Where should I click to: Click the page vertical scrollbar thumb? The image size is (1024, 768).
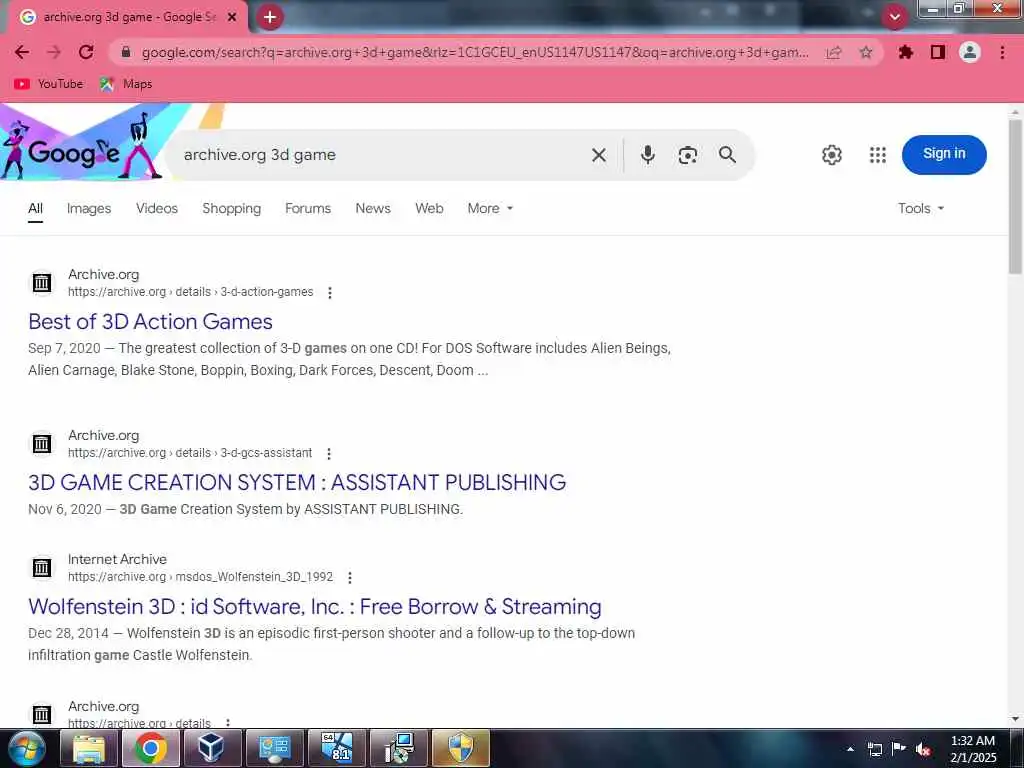coord(1016,196)
